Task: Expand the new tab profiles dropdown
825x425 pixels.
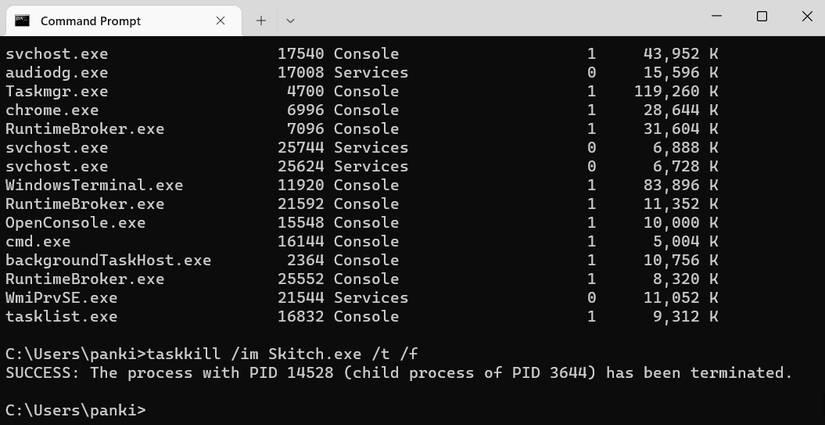Action: point(290,20)
